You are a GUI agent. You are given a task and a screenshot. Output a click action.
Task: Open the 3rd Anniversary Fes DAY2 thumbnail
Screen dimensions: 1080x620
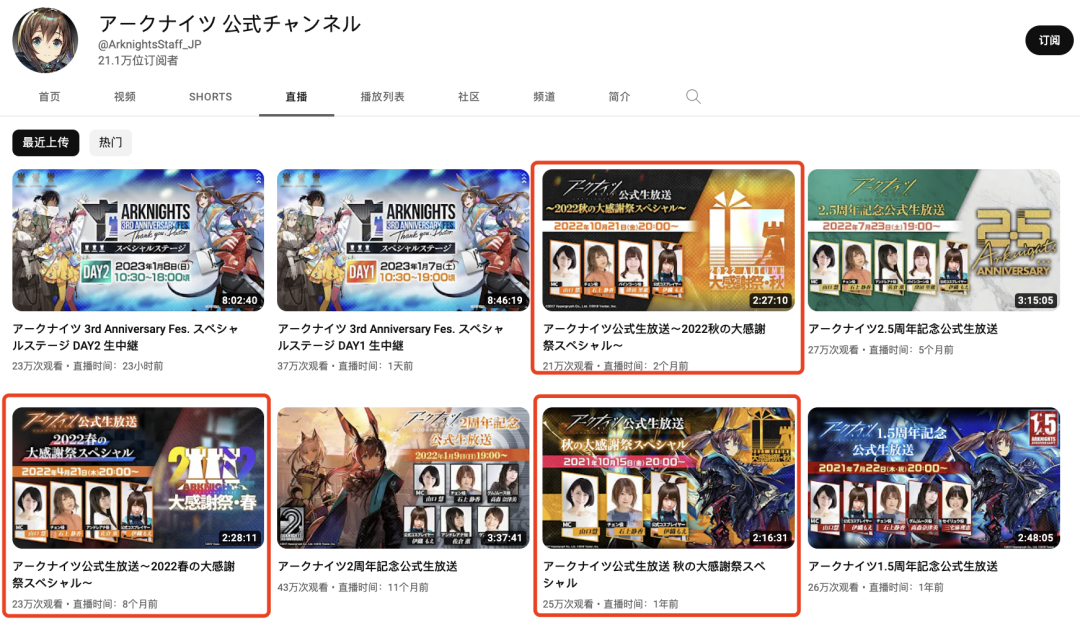click(138, 240)
